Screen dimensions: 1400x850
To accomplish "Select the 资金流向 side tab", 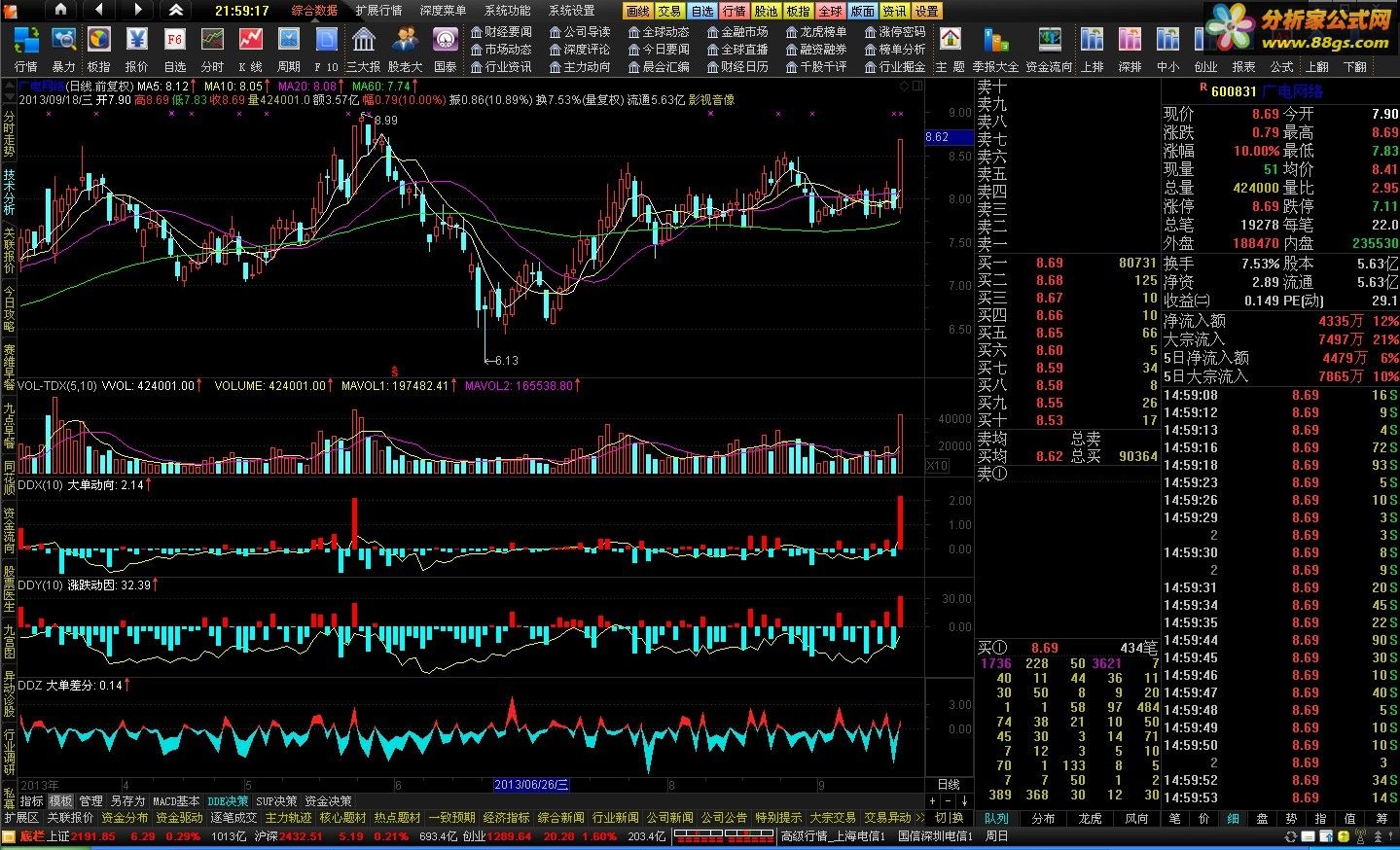I will [x=9, y=531].
